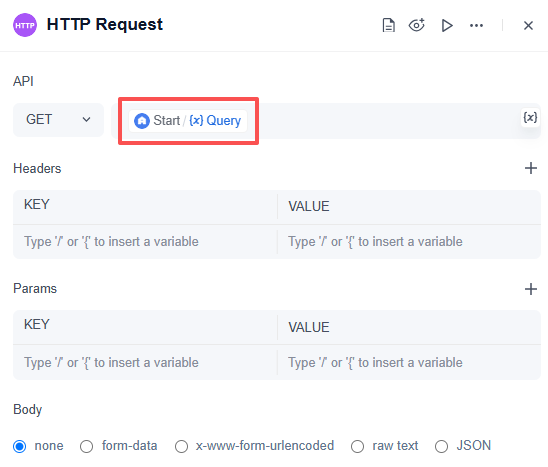Image resolution: width=548 pixels, height=467 pixels.
Task: Open the document help icon
Action: tap(388, 26)
